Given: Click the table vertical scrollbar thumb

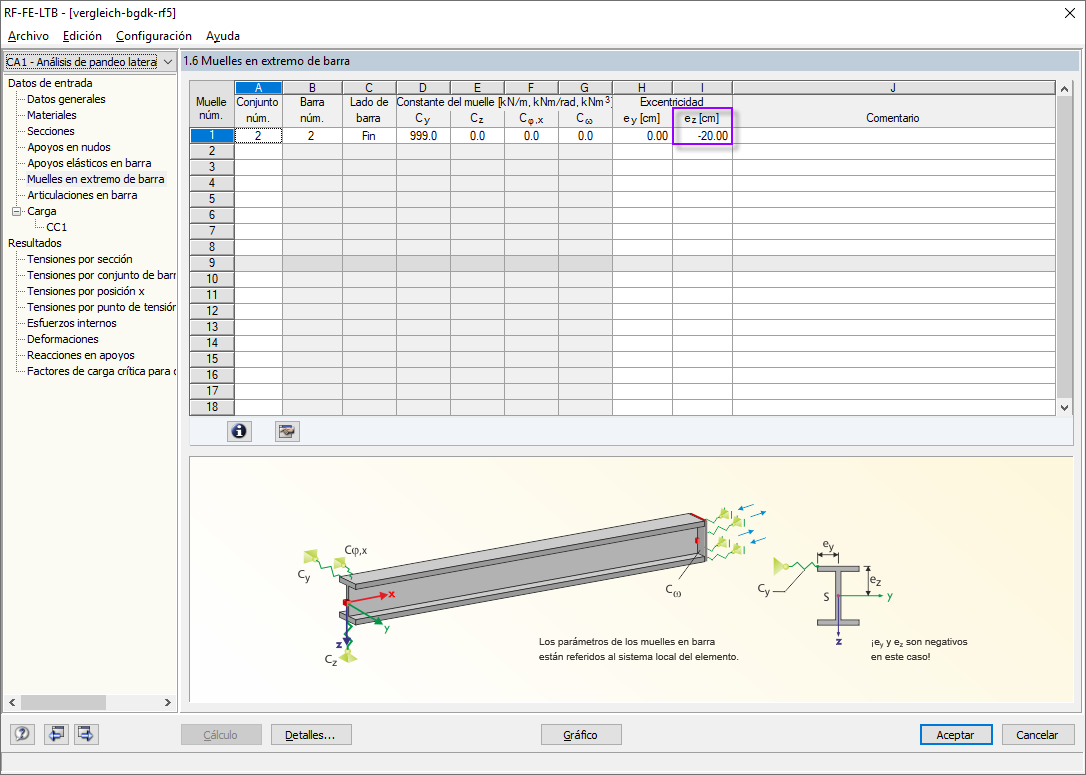Looking at the screenshot, I should pyautogui.click(x=1065, y=247).
